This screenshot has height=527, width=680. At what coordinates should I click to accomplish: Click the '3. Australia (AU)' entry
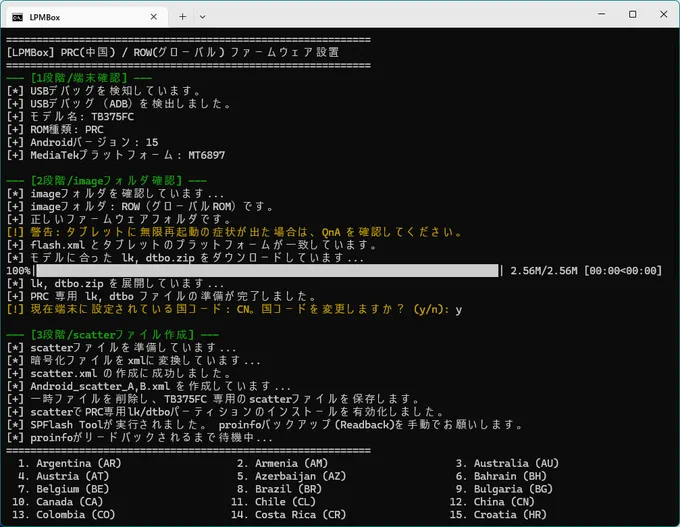tap(507, 463)
